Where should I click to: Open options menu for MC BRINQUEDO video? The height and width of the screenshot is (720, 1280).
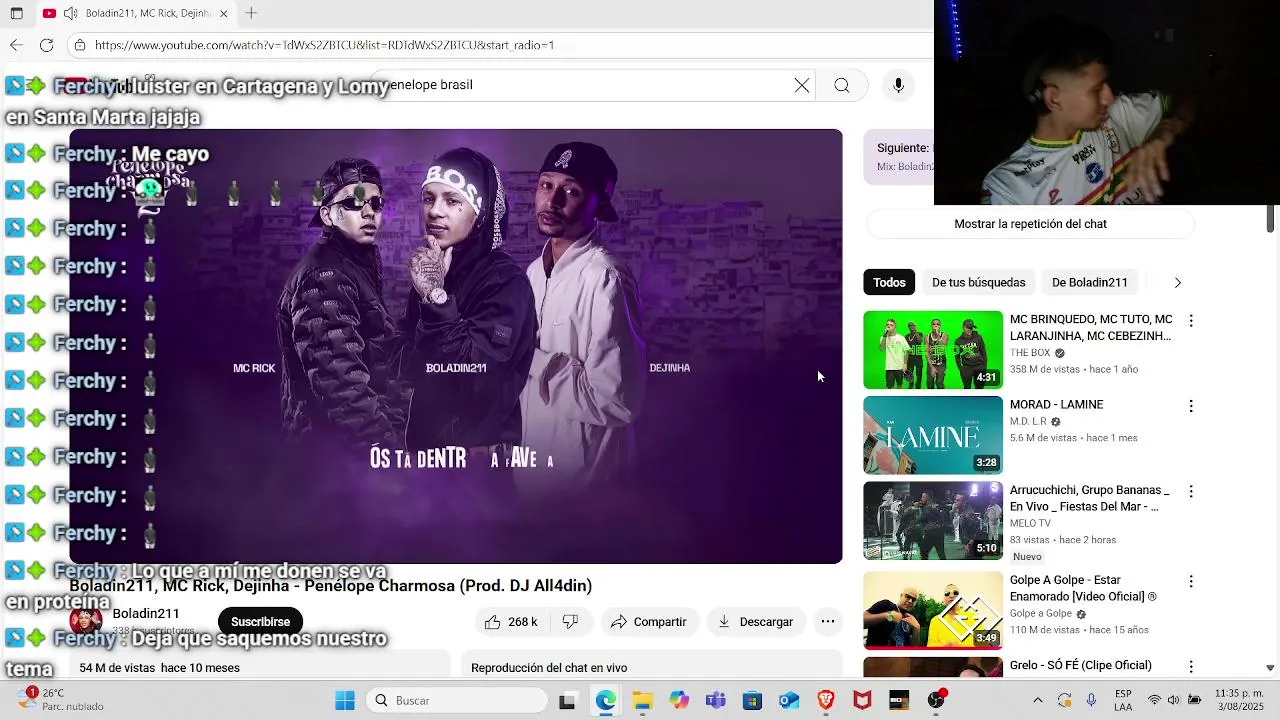tap(1190, 321)
